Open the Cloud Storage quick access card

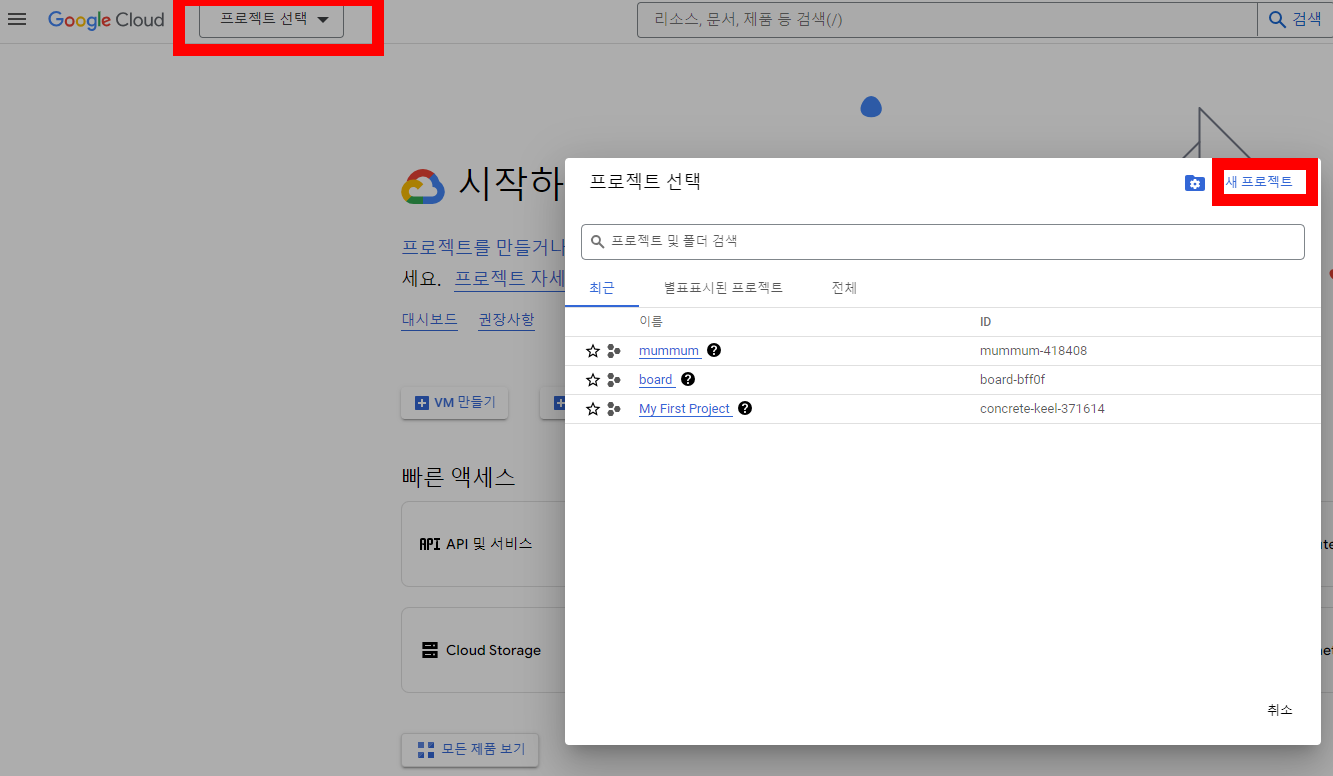484,650
